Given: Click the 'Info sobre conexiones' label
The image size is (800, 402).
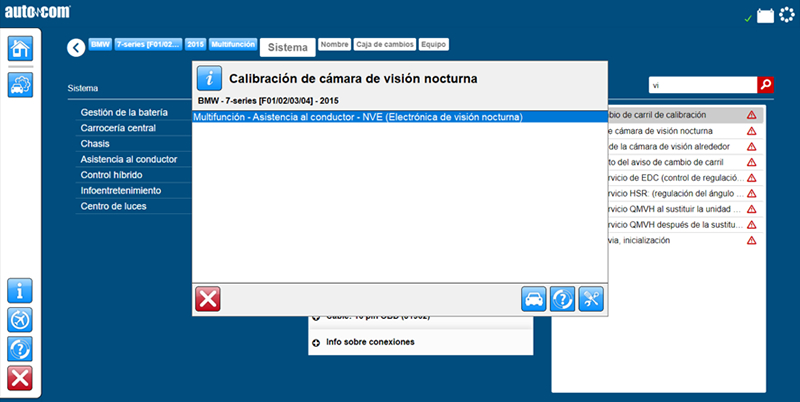Looking at the screenshot, I should click(370, 342).
